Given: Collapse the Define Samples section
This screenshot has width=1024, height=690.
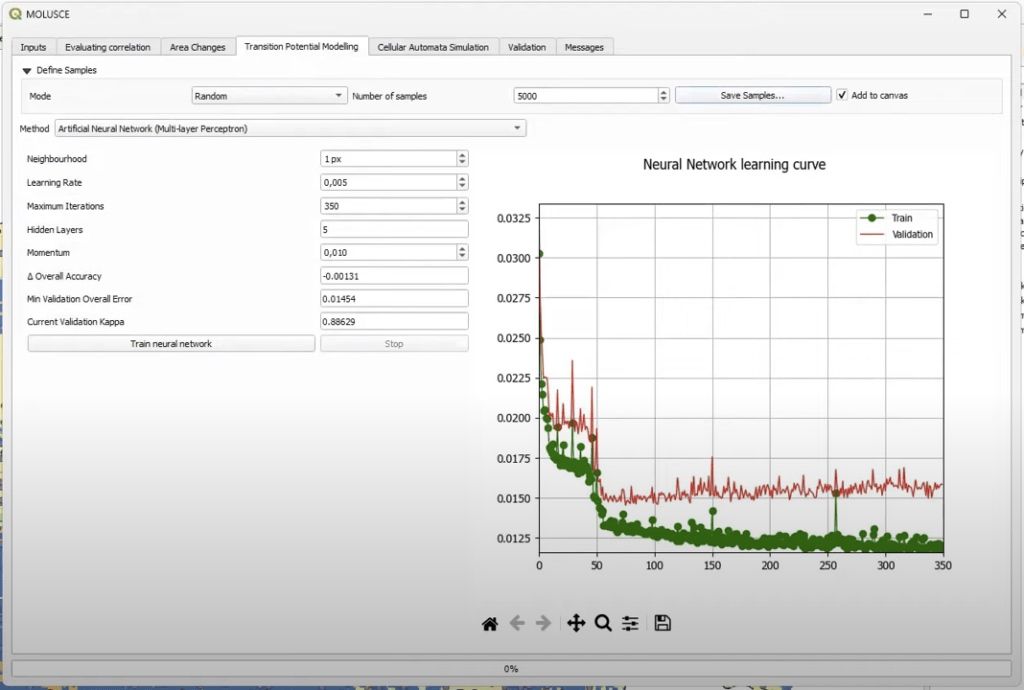Looking at the screenshot, I should (x=27, y=71).
